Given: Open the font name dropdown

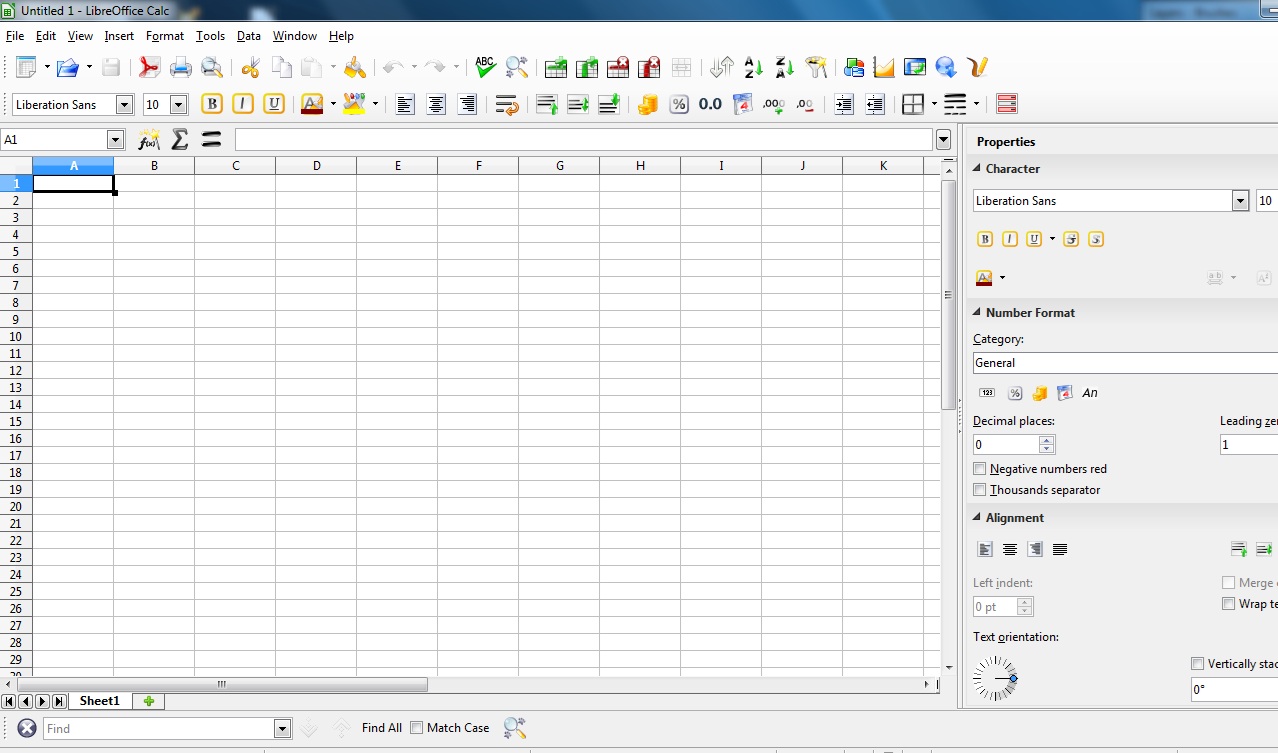Looking at the screenshot, I should [123, 104].
